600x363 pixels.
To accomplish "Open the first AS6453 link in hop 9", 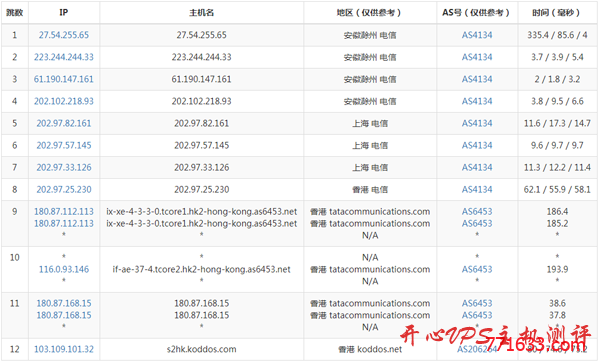I will click(x=477, y=212).
